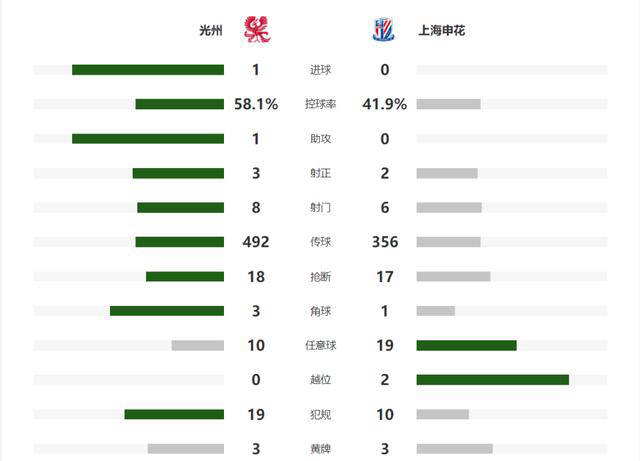Click Shenhua's 356 passes bar

click(449, 242)
